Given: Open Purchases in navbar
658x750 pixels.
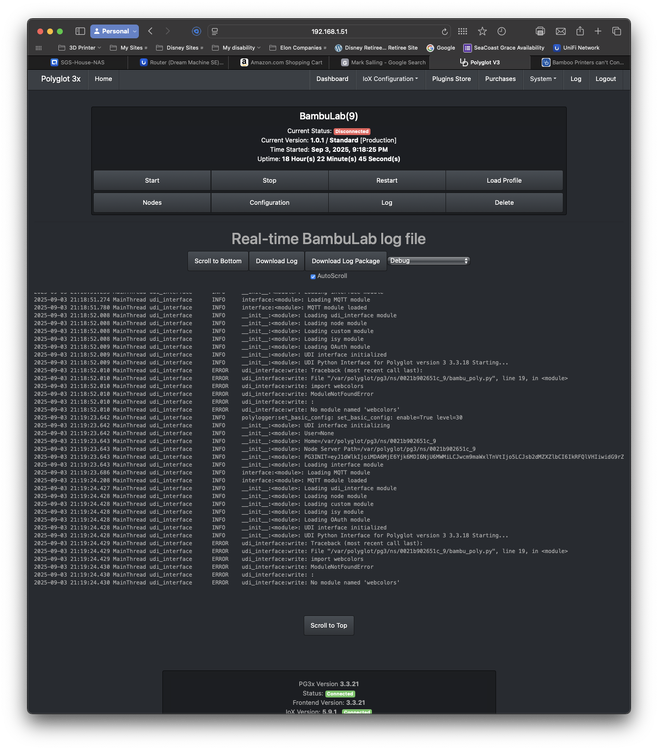Looking at the screenshot, I should [500, 79].
